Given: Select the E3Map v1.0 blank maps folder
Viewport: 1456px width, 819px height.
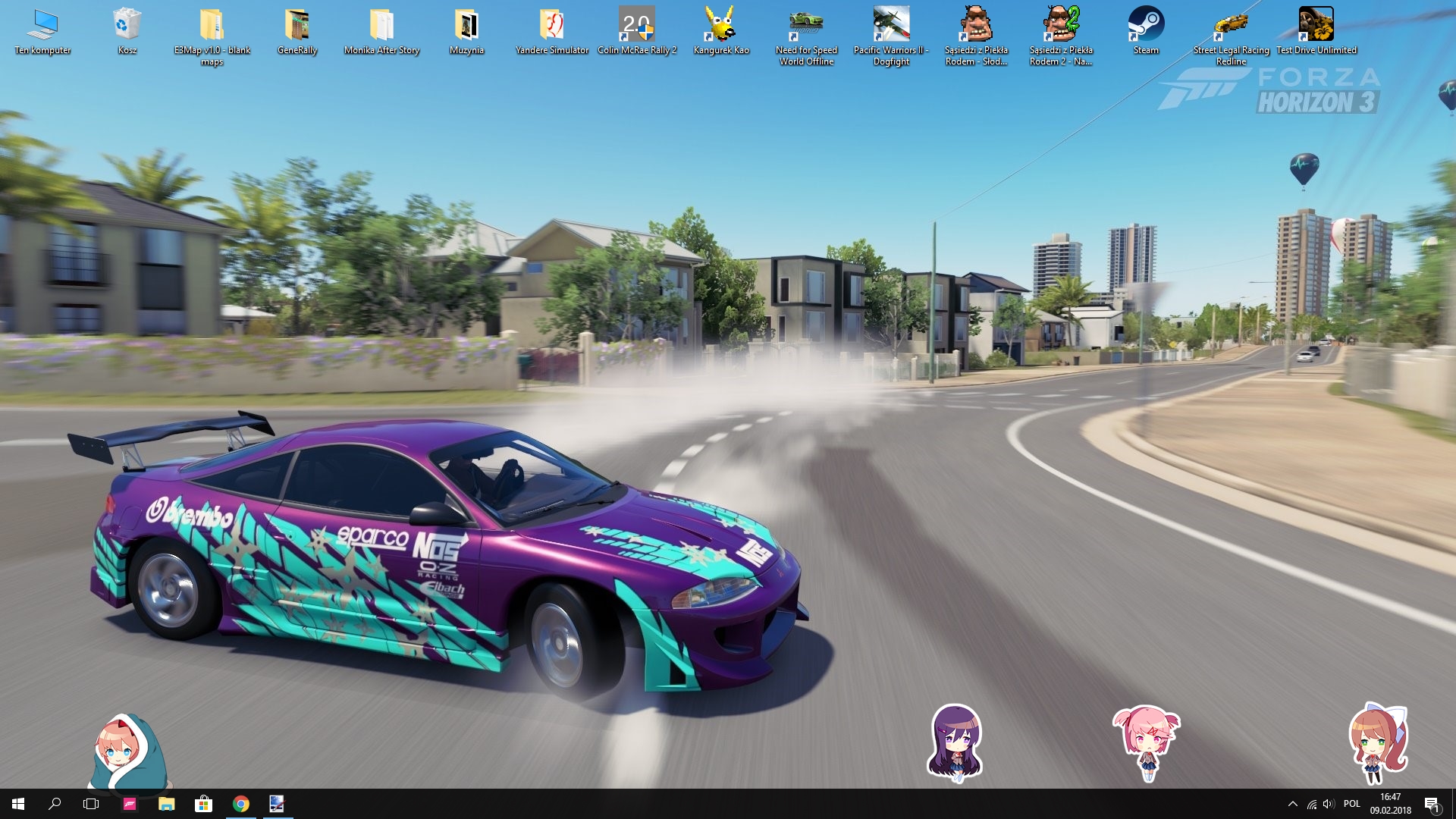Looking at the screenshot, I should click(x=212, y=36).
